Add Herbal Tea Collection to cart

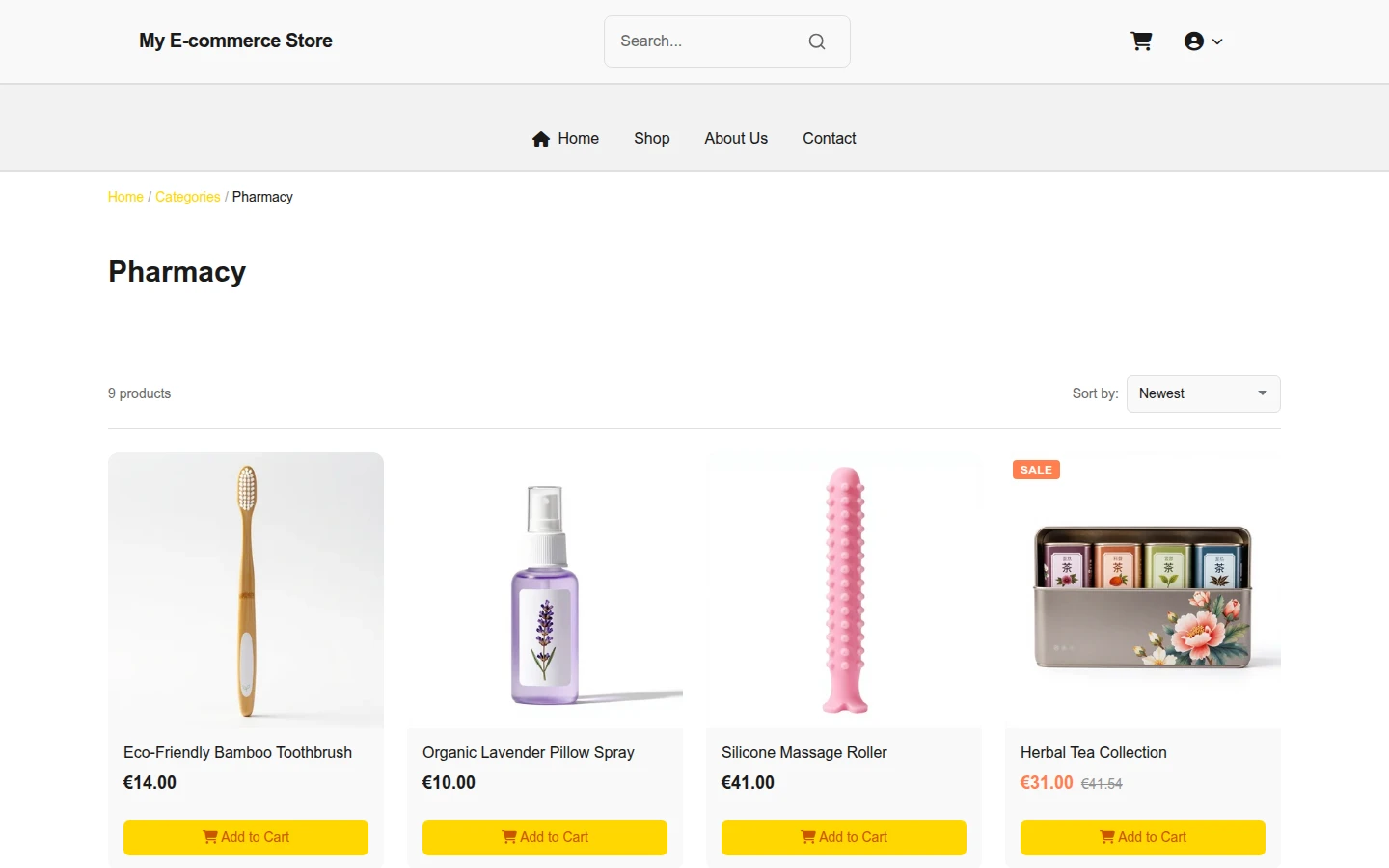click(1143, 837)
